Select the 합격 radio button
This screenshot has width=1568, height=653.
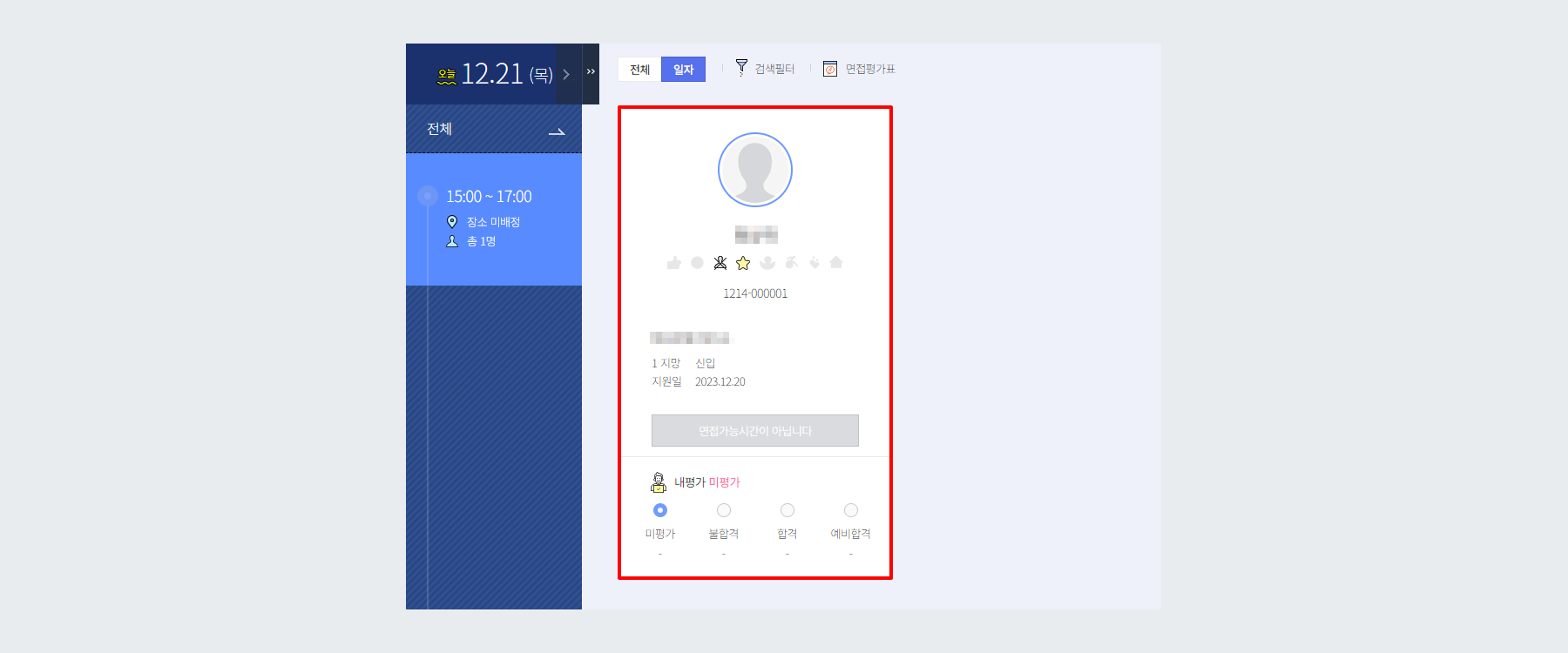point(787,510)
